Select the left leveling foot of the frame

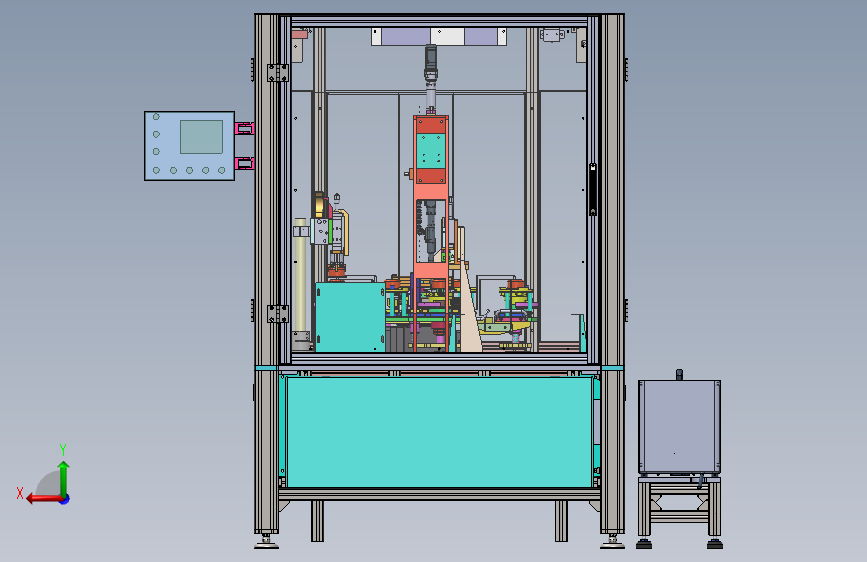point(267,542)
